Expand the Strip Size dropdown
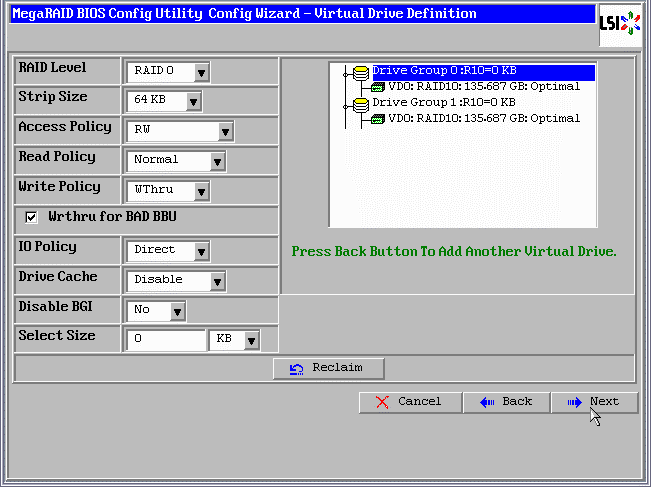Image resolution: width=651 pixels, height=487 pixels. tap(193, 102)
